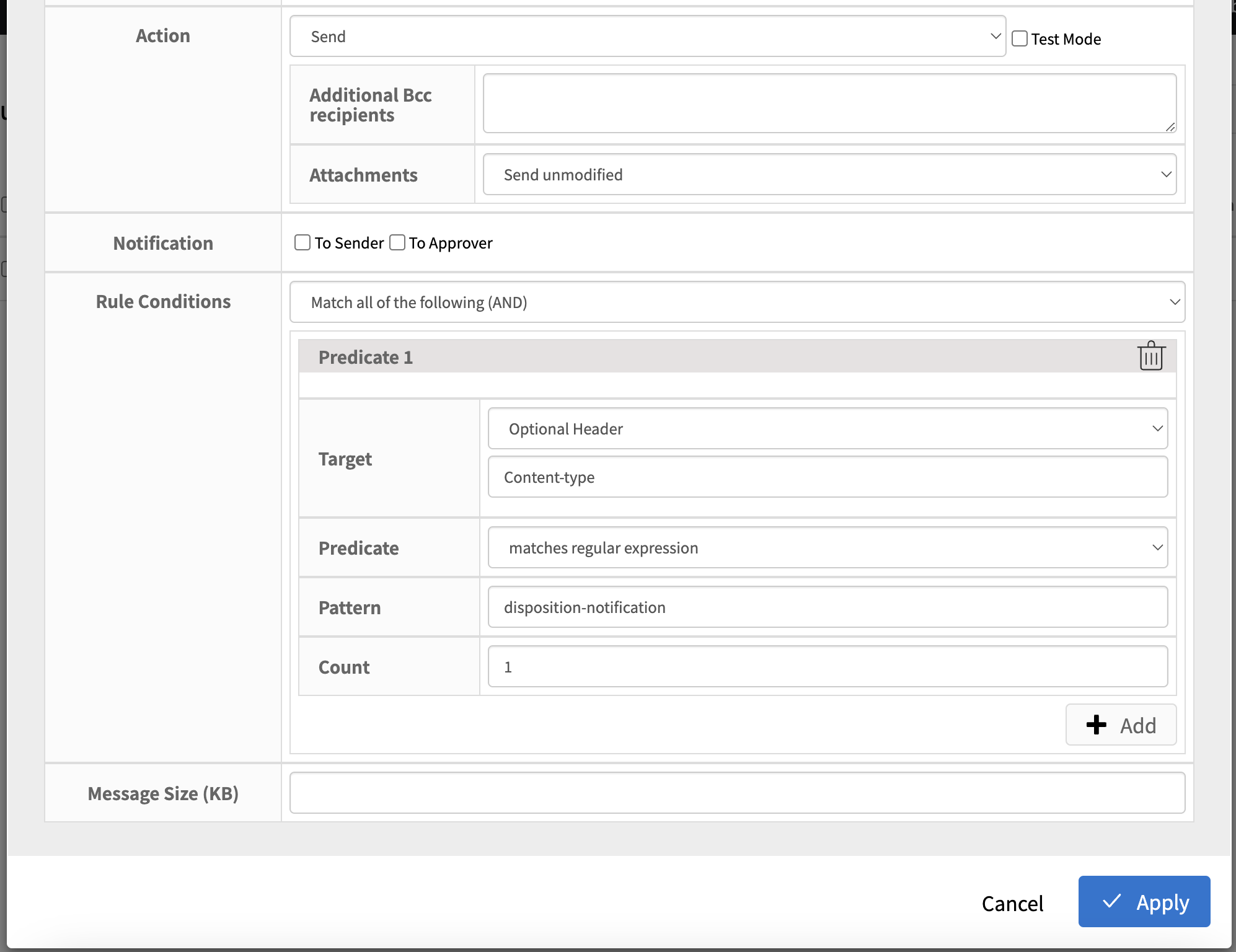Open the Target dropdown showing Optional Header

828,428
